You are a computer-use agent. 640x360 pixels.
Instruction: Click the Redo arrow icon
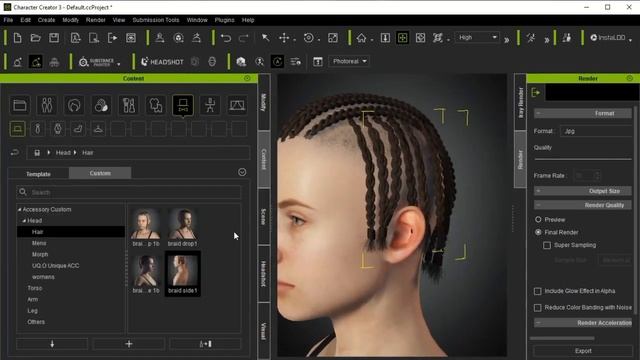tap(244, 38)
